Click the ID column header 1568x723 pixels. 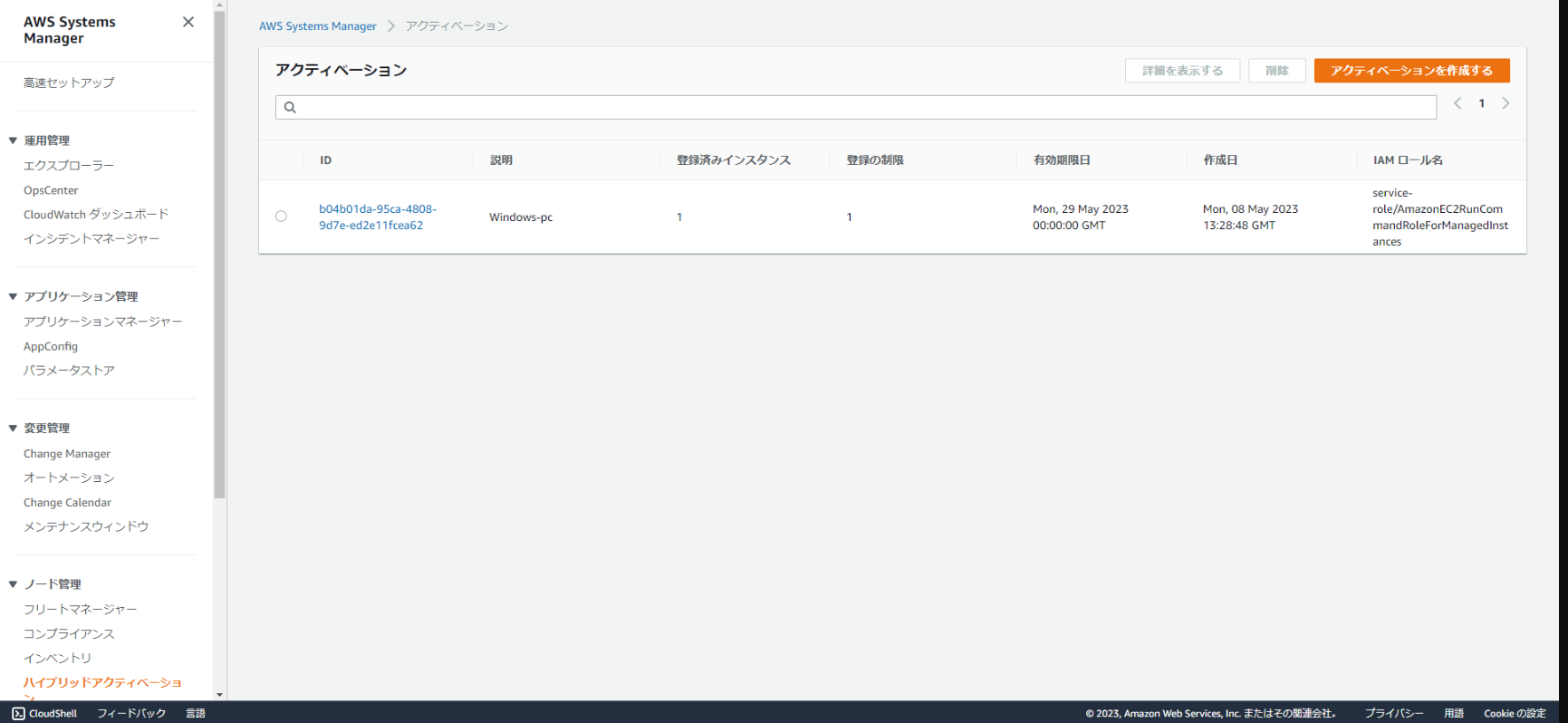pos(325,160)
